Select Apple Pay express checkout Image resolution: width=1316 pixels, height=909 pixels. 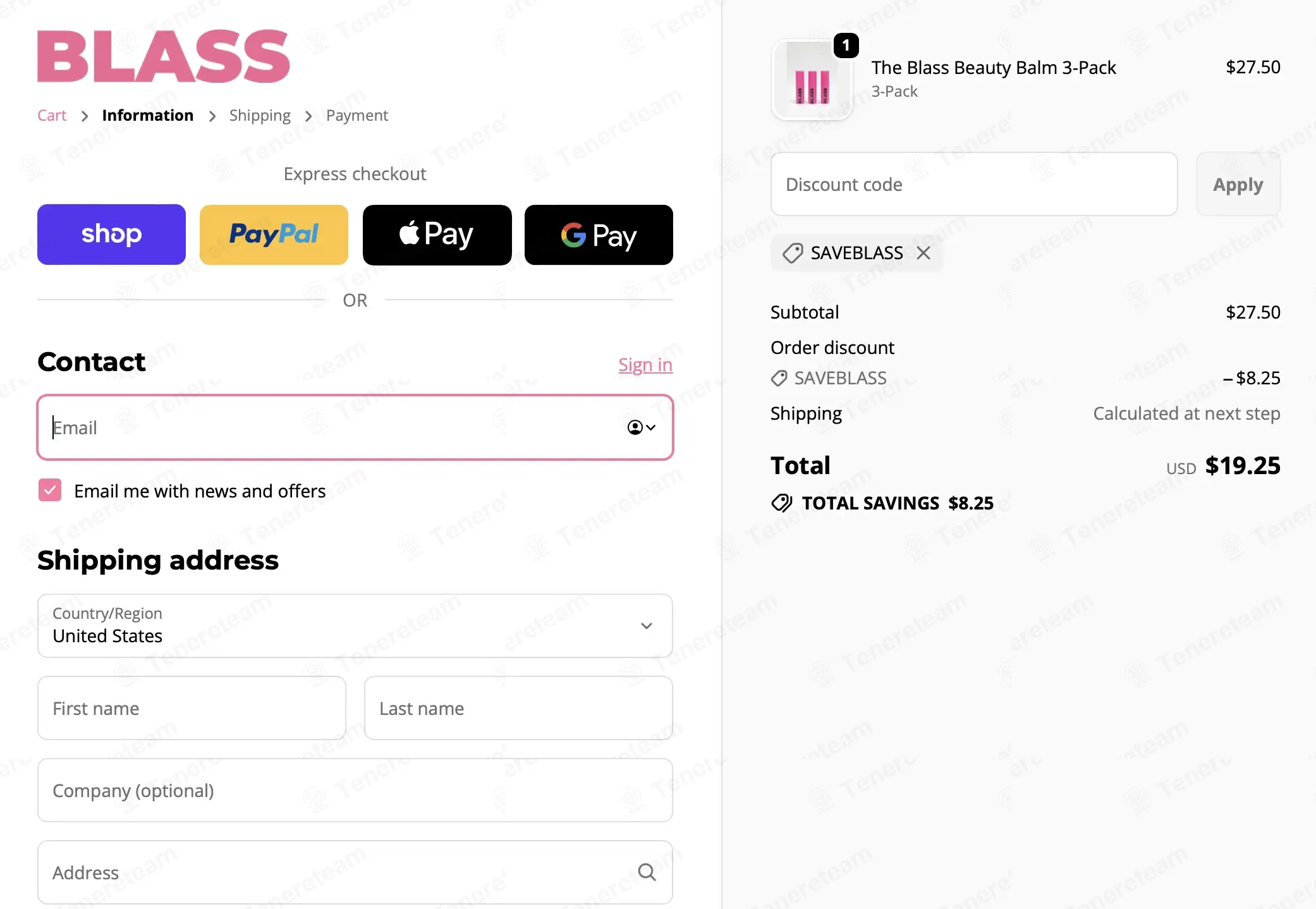437,235
